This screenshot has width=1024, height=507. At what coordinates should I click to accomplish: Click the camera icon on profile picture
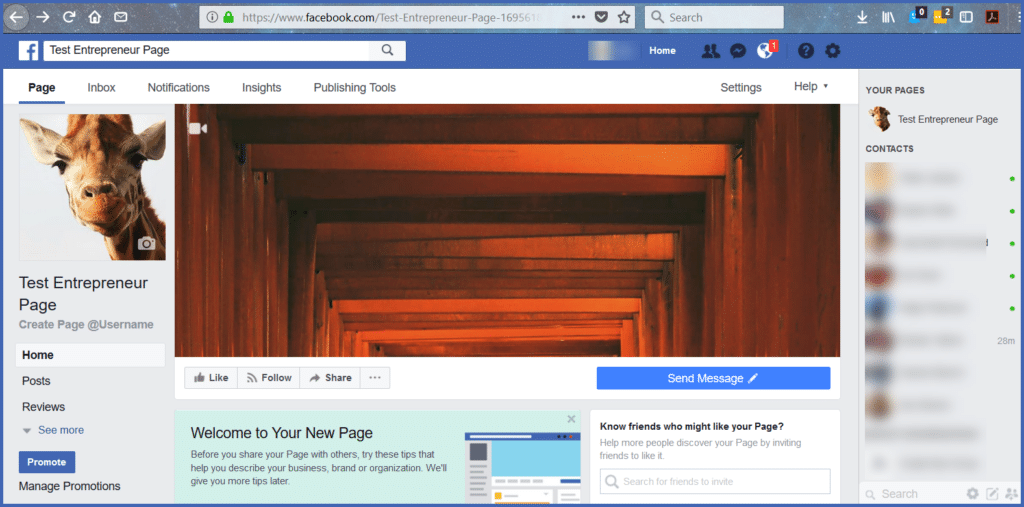[x=146, y=244]
